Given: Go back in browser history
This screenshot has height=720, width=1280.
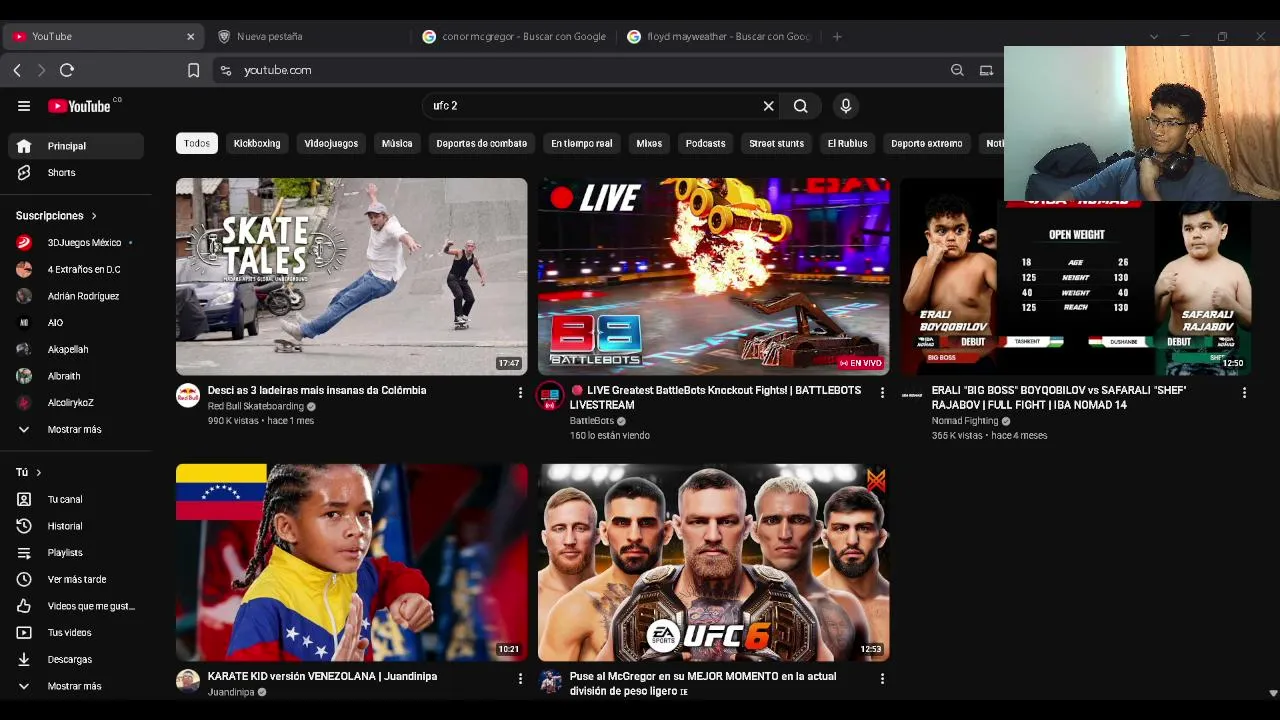Looking at the screenshot, I should point(17,70).
